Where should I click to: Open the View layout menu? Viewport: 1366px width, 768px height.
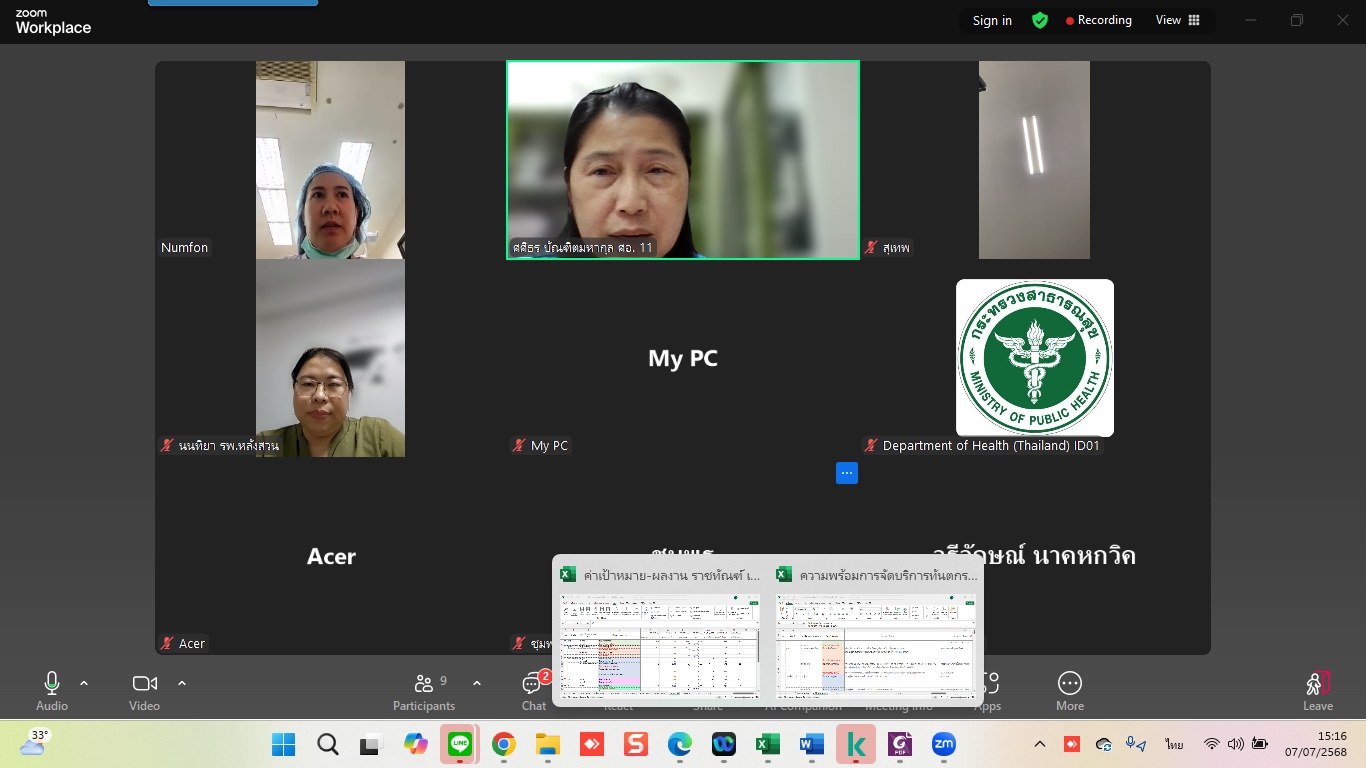[1177, 20]
